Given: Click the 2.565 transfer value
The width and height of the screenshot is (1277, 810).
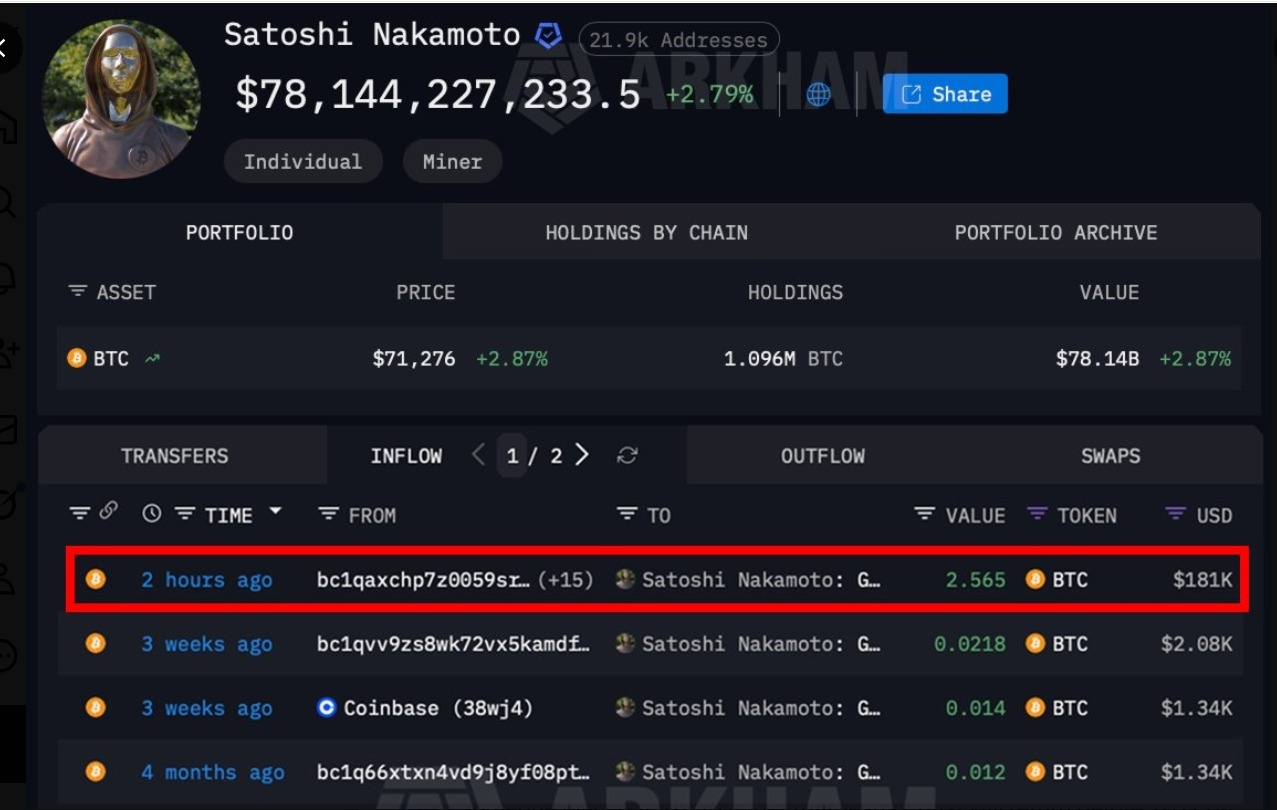Looking at the screenshot, I should 976,580.
